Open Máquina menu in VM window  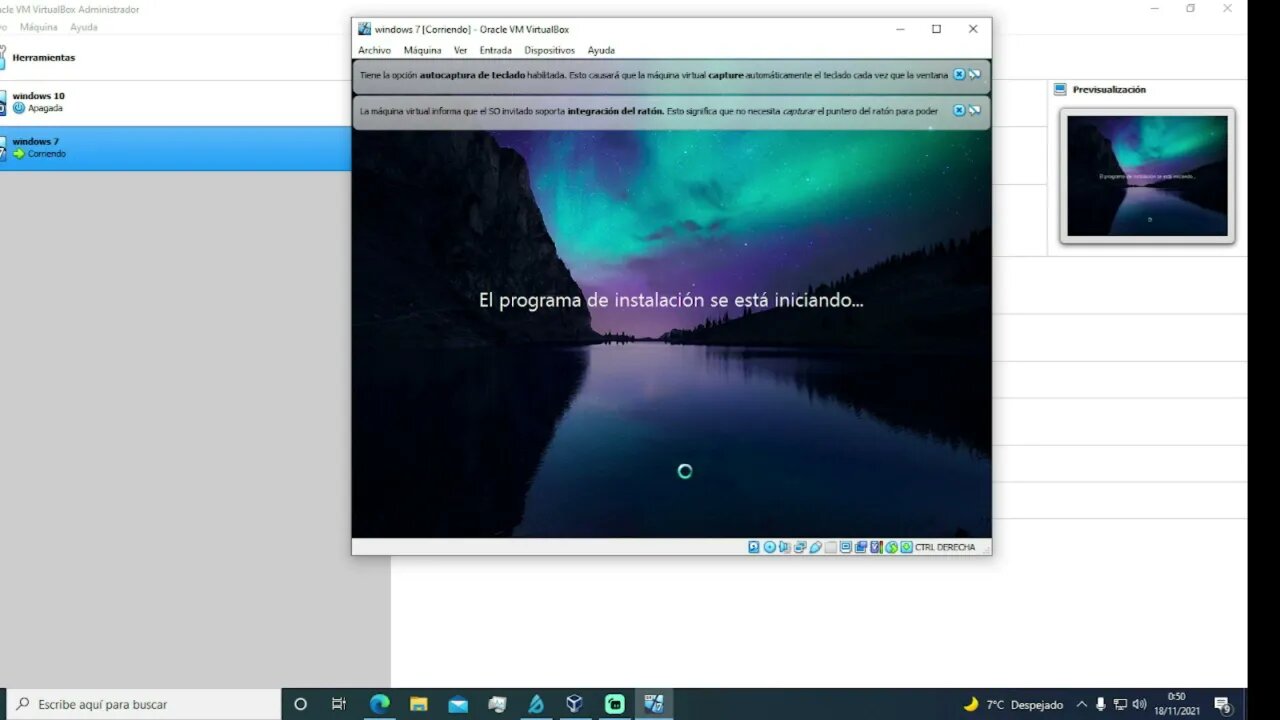[x=422, y=50]
